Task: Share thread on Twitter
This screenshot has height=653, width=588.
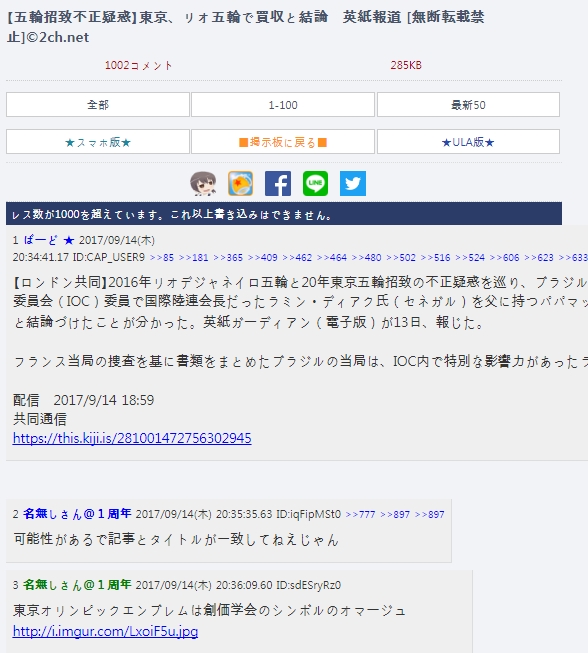Action: click(353, 183)
